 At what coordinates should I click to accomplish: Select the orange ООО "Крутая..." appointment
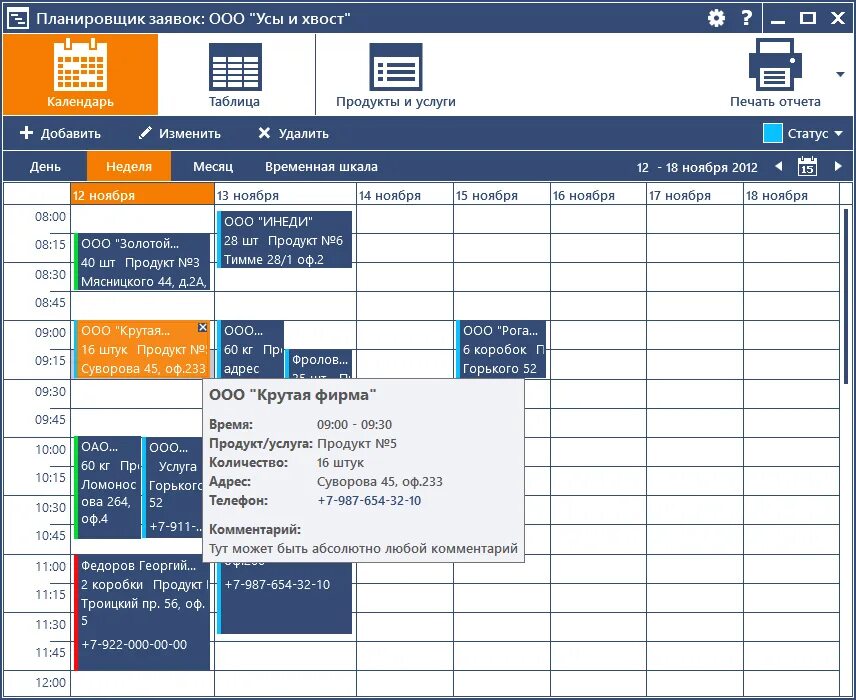click(x=142, y=349)
